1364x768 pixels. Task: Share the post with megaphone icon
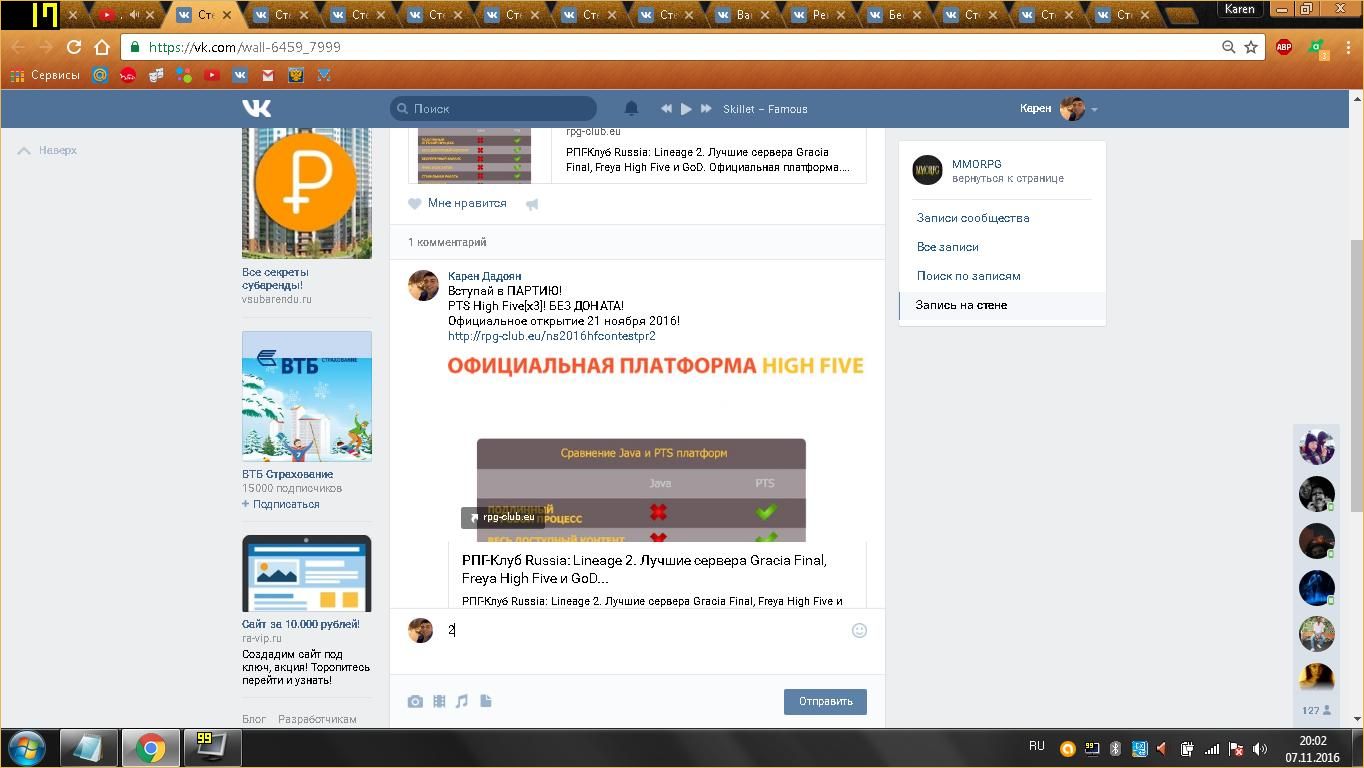(x=532, y=204)
